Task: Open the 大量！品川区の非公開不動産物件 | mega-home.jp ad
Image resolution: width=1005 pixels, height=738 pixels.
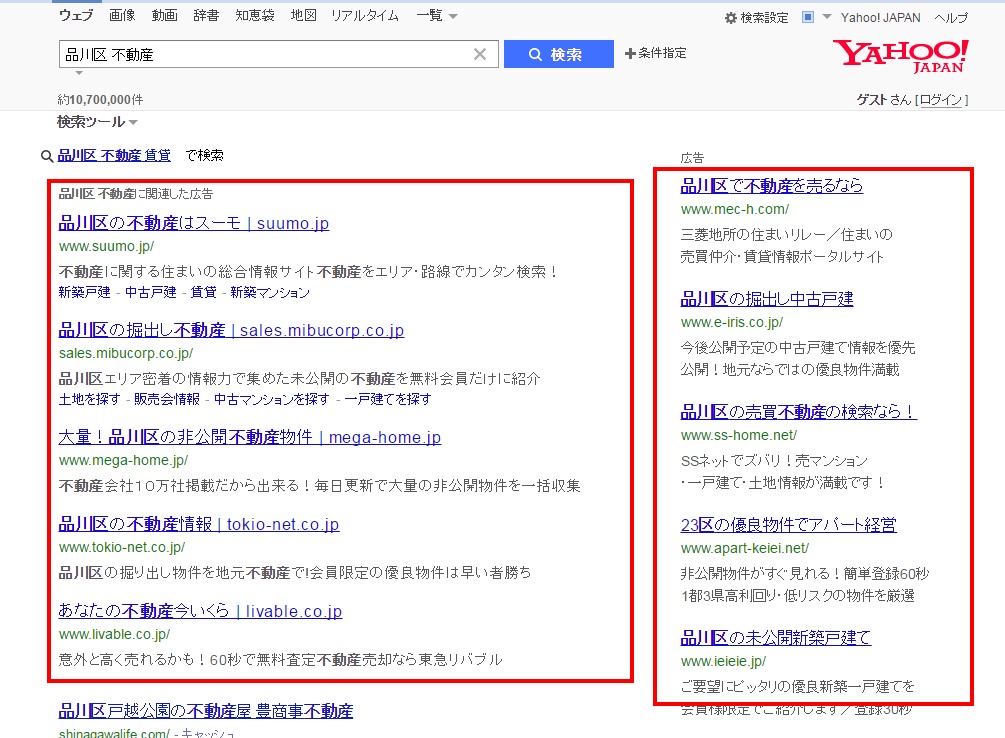Action: [250, 437]
